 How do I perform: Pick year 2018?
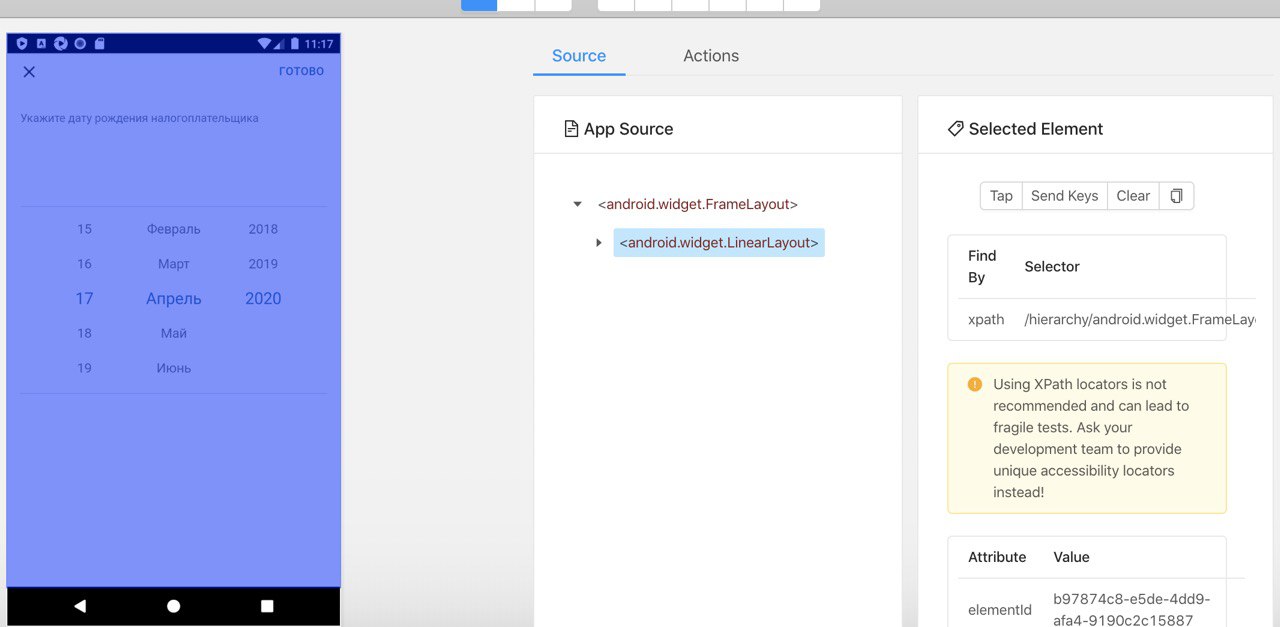click(x=263, y=229)
